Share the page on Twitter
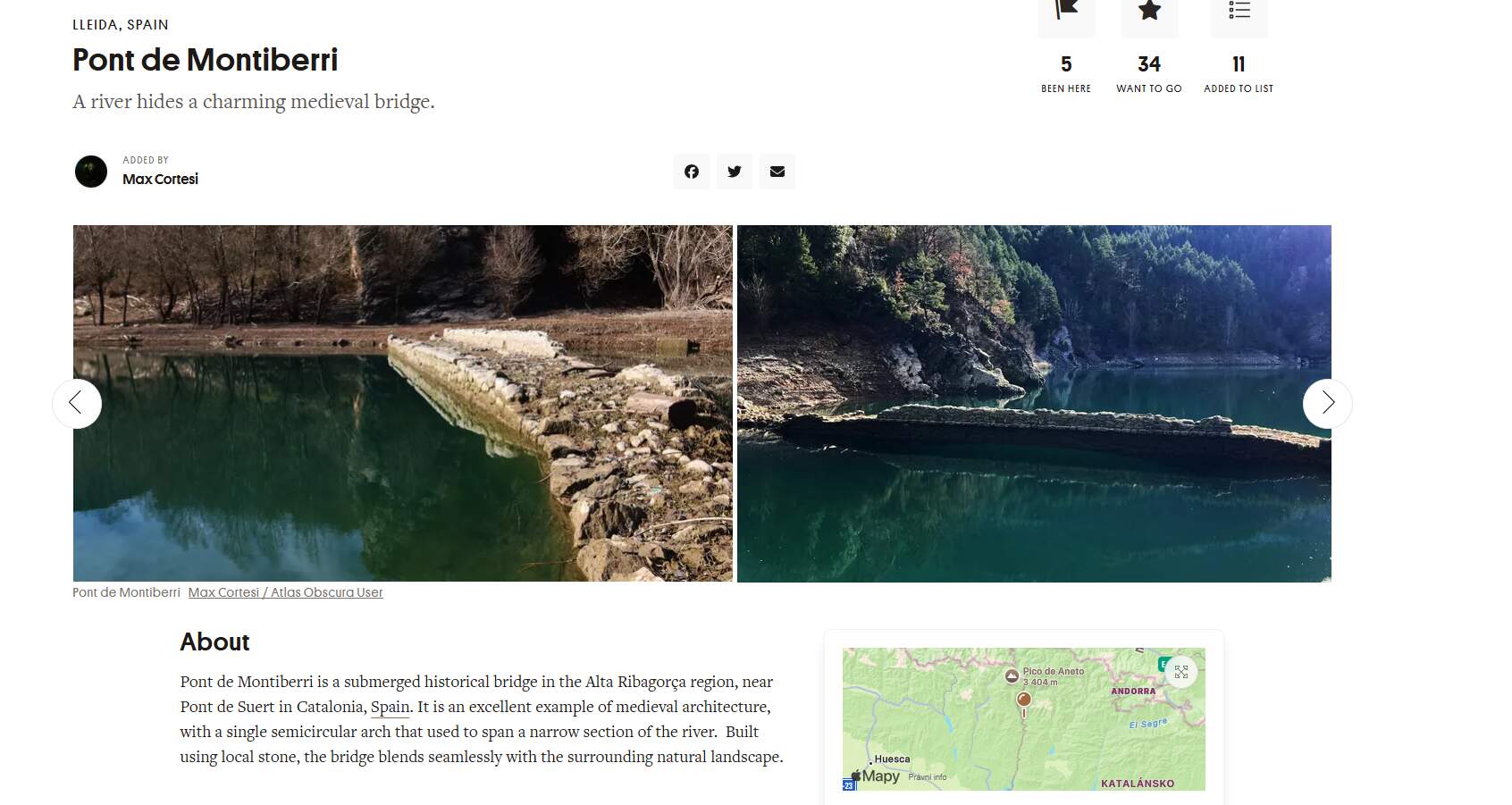 click(735, 172)
